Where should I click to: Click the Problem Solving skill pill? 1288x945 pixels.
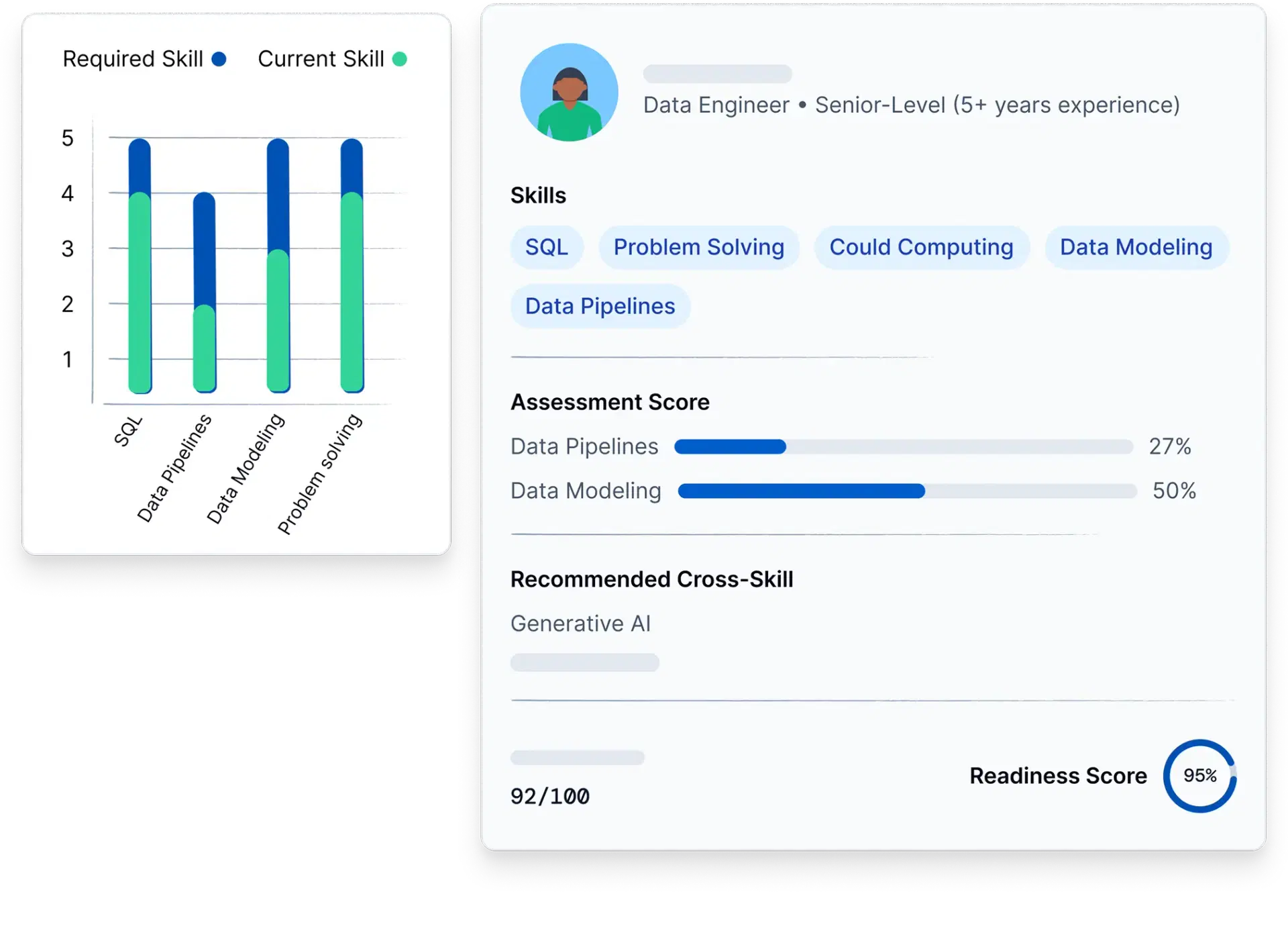(x=698, y=247)
